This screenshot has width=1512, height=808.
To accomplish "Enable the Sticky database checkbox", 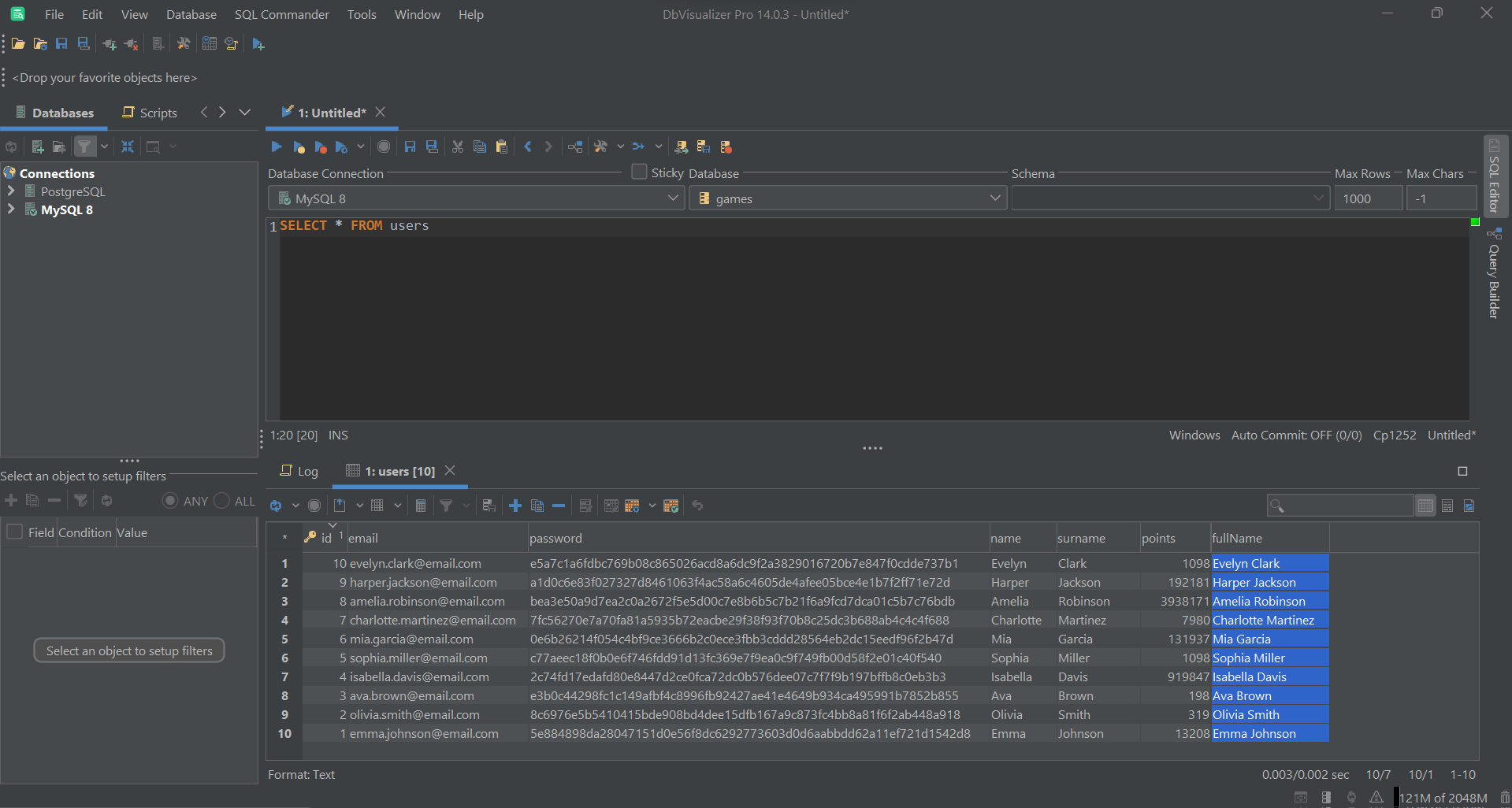I will click(x=638, y=172).
